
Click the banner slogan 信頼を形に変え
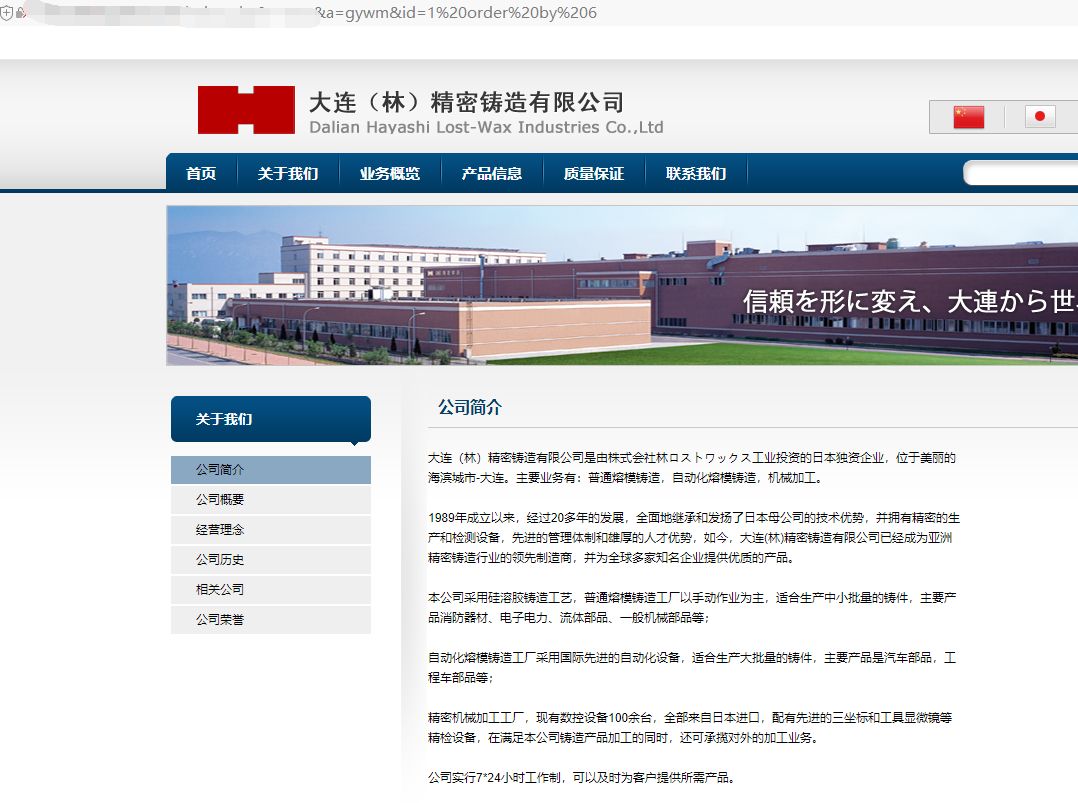[910, 301]
